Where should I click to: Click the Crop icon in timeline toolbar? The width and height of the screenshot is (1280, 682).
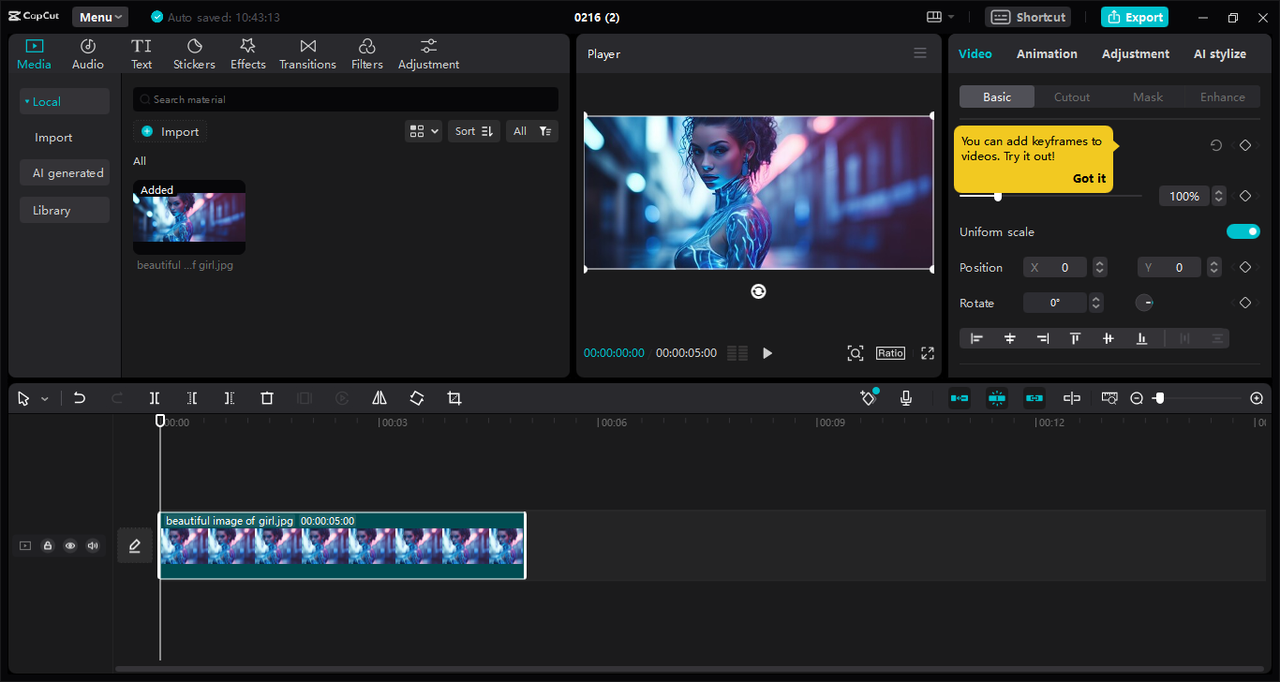click(x=454, y=398)
